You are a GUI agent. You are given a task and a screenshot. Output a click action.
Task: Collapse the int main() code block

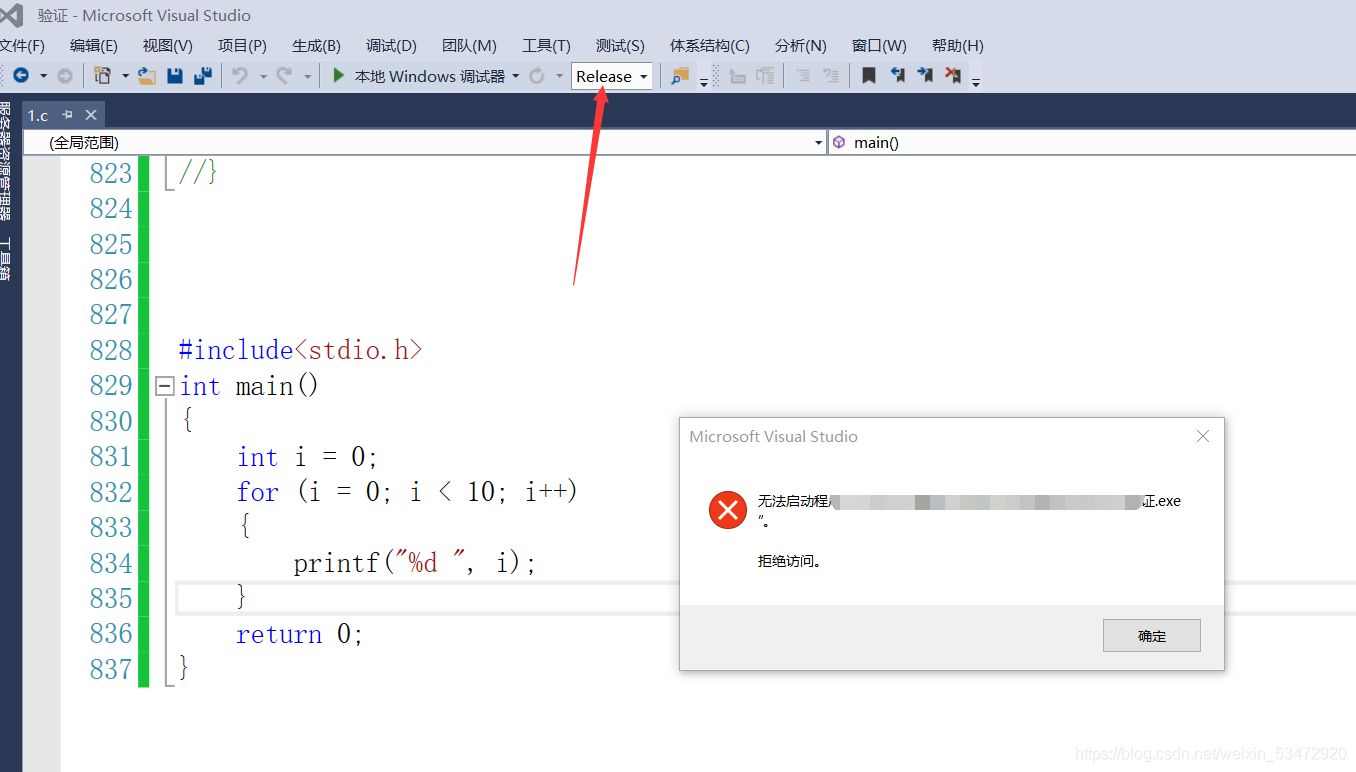click(x=165, y=386)
